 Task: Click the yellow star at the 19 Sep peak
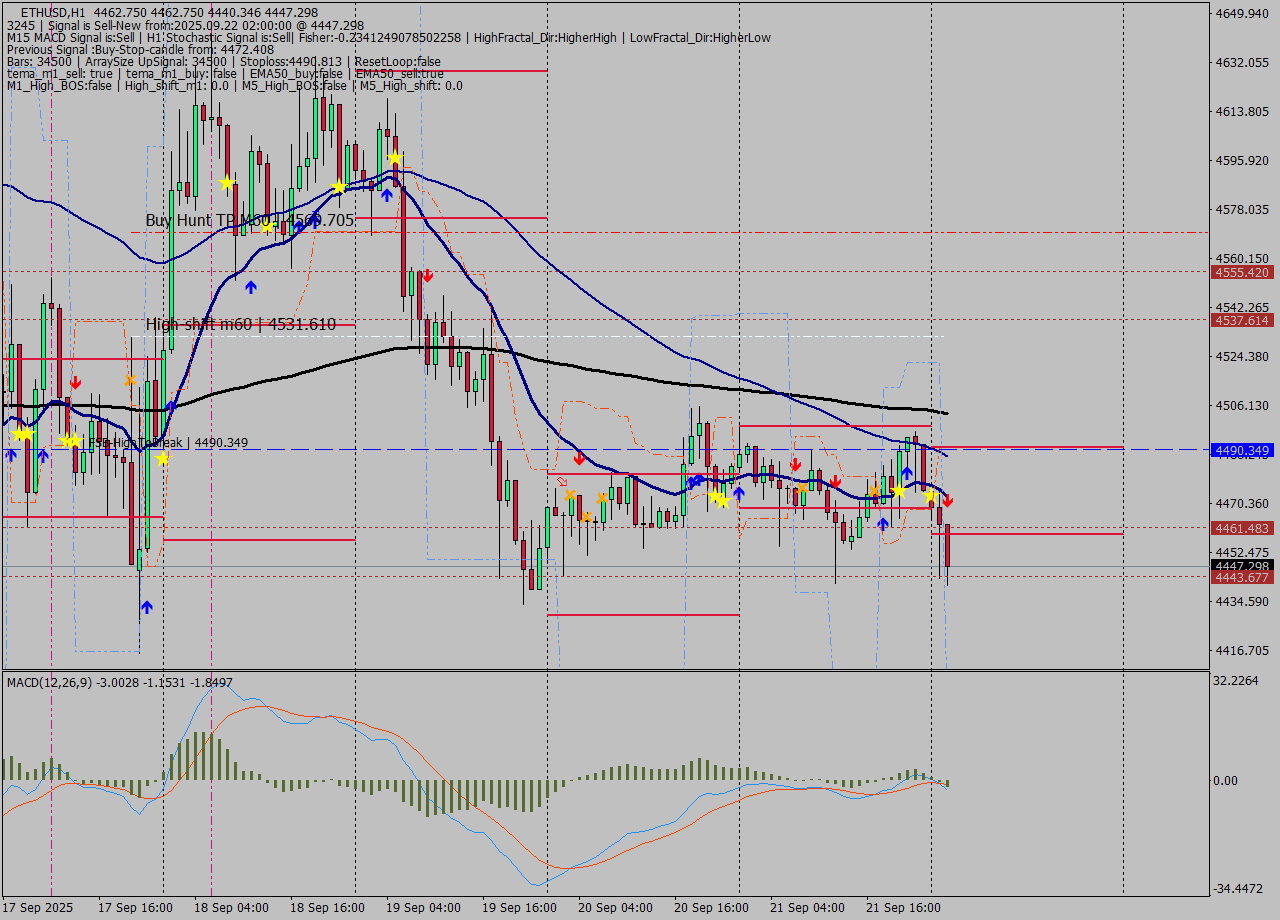395,158
